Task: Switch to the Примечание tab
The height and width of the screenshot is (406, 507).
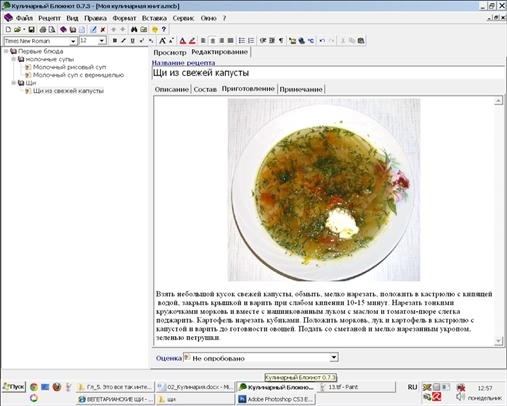Action: click(301, 89)
